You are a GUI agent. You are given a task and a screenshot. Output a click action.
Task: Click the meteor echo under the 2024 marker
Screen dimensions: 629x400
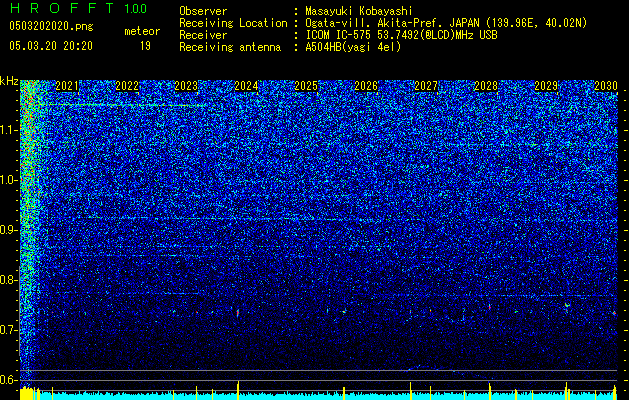pyautogui.click(x=237, y=312)
